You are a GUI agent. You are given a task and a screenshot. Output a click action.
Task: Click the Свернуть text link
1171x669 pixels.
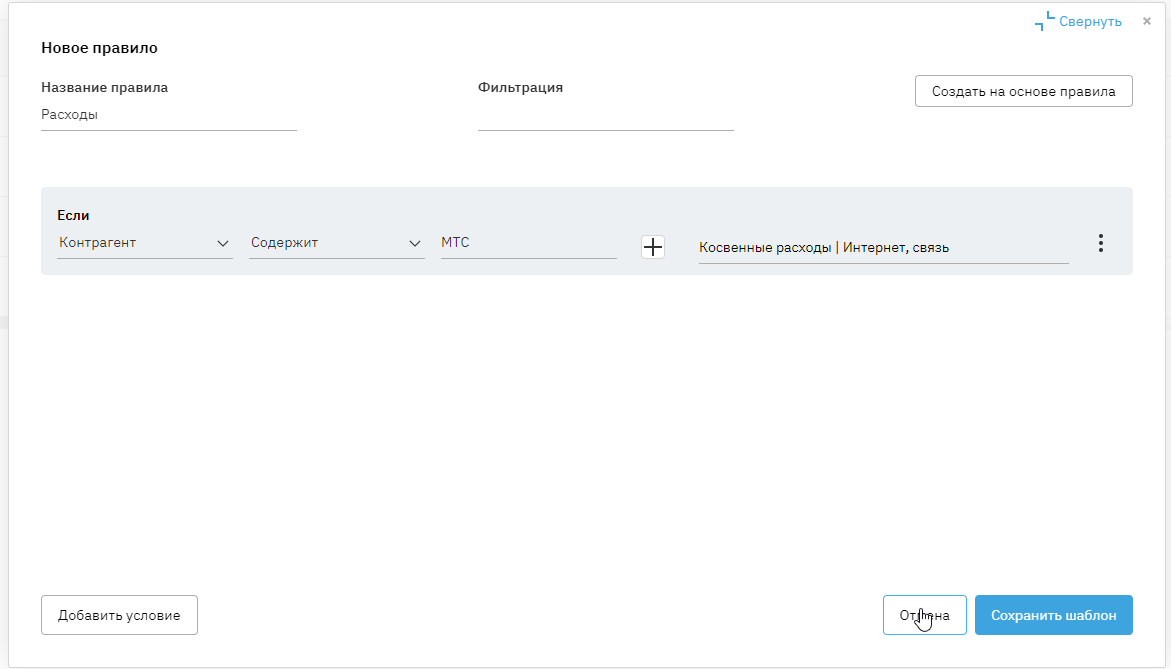pyautogui.click(x=1091, y=21)
